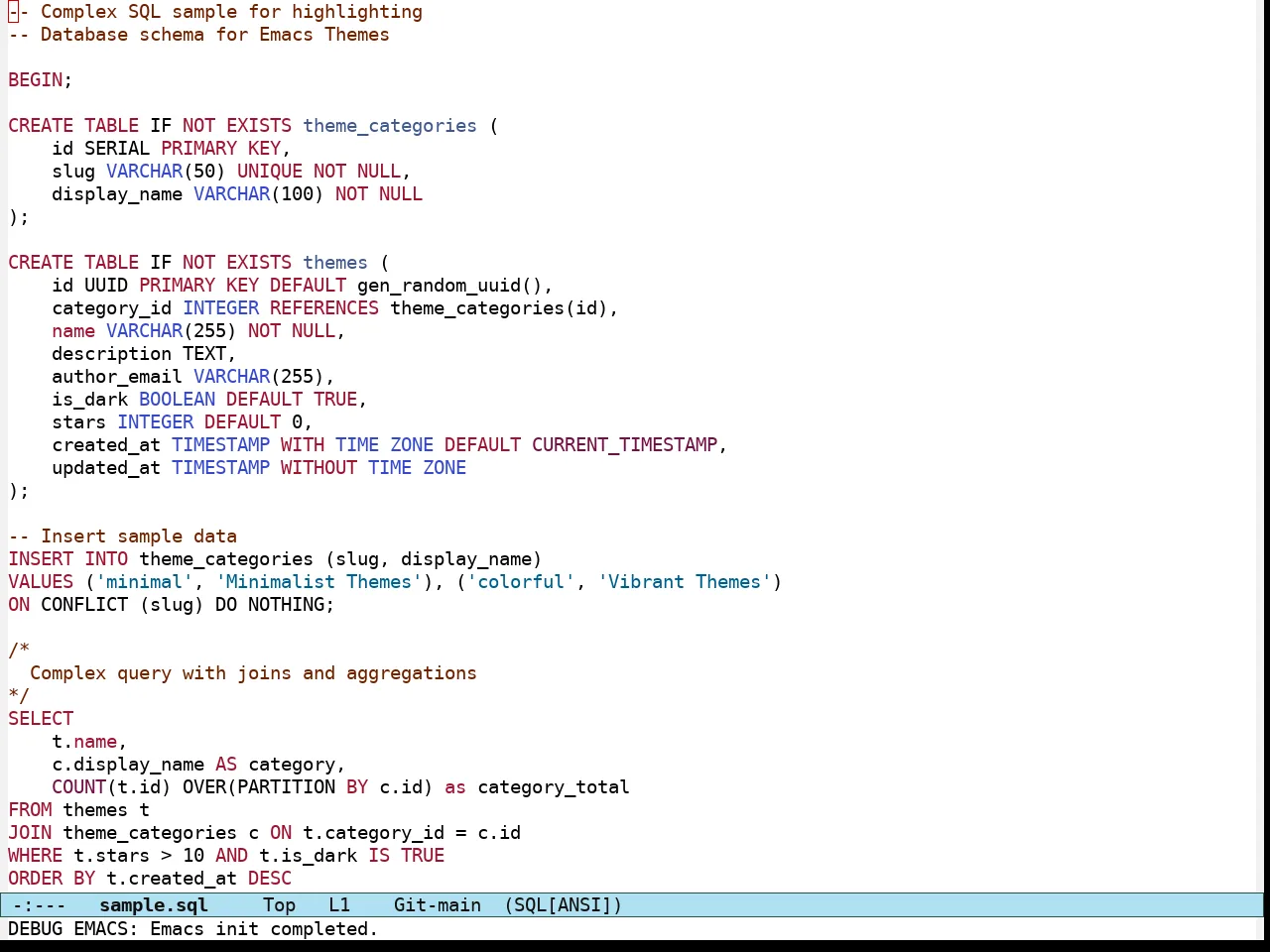Click the '-- Insert sample data' comment

click(122, 536)
